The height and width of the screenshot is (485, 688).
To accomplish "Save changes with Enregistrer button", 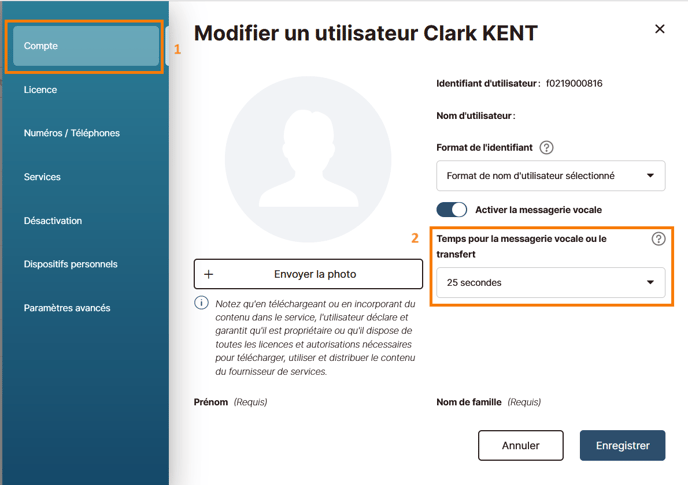I will 622,445.
